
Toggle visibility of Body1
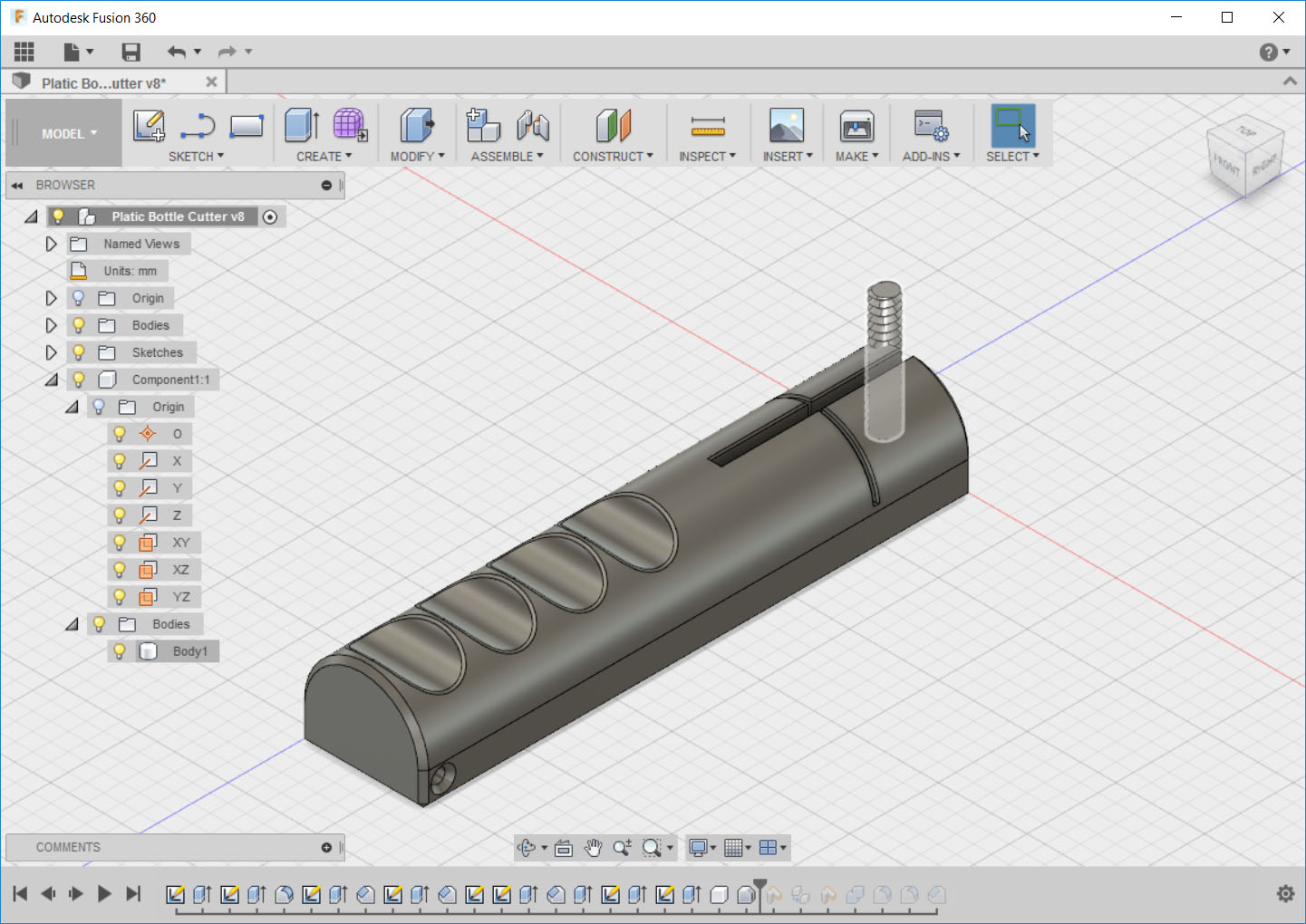[120, 650]
